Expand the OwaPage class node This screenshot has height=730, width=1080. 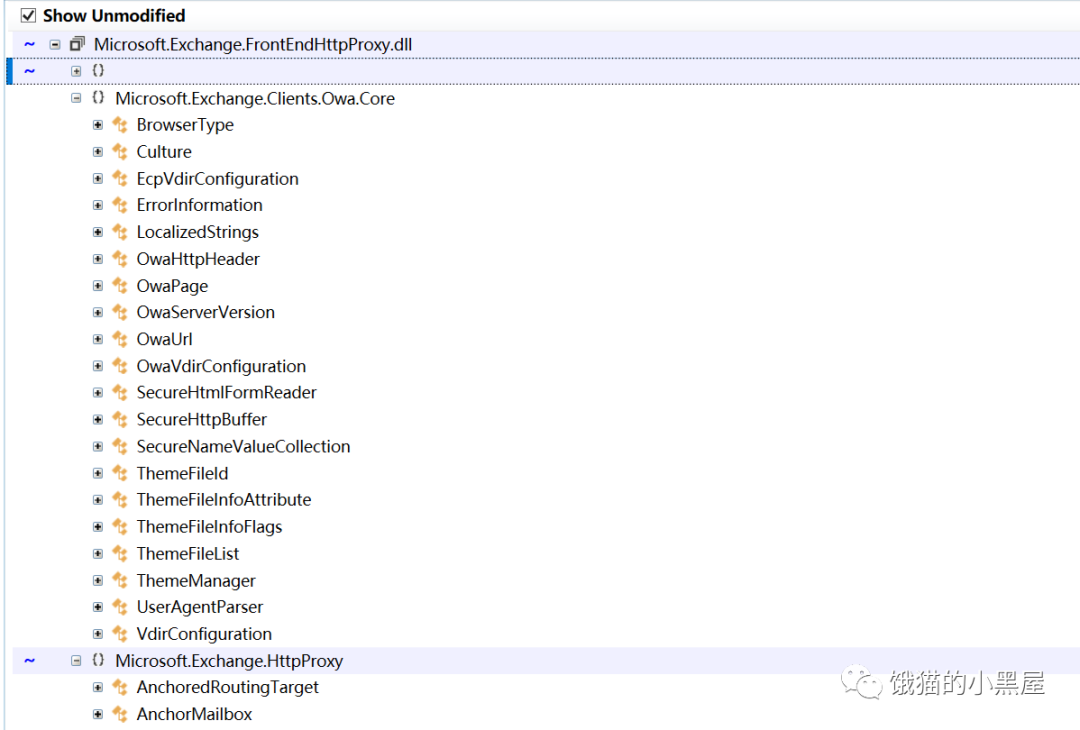coord(98,286)
